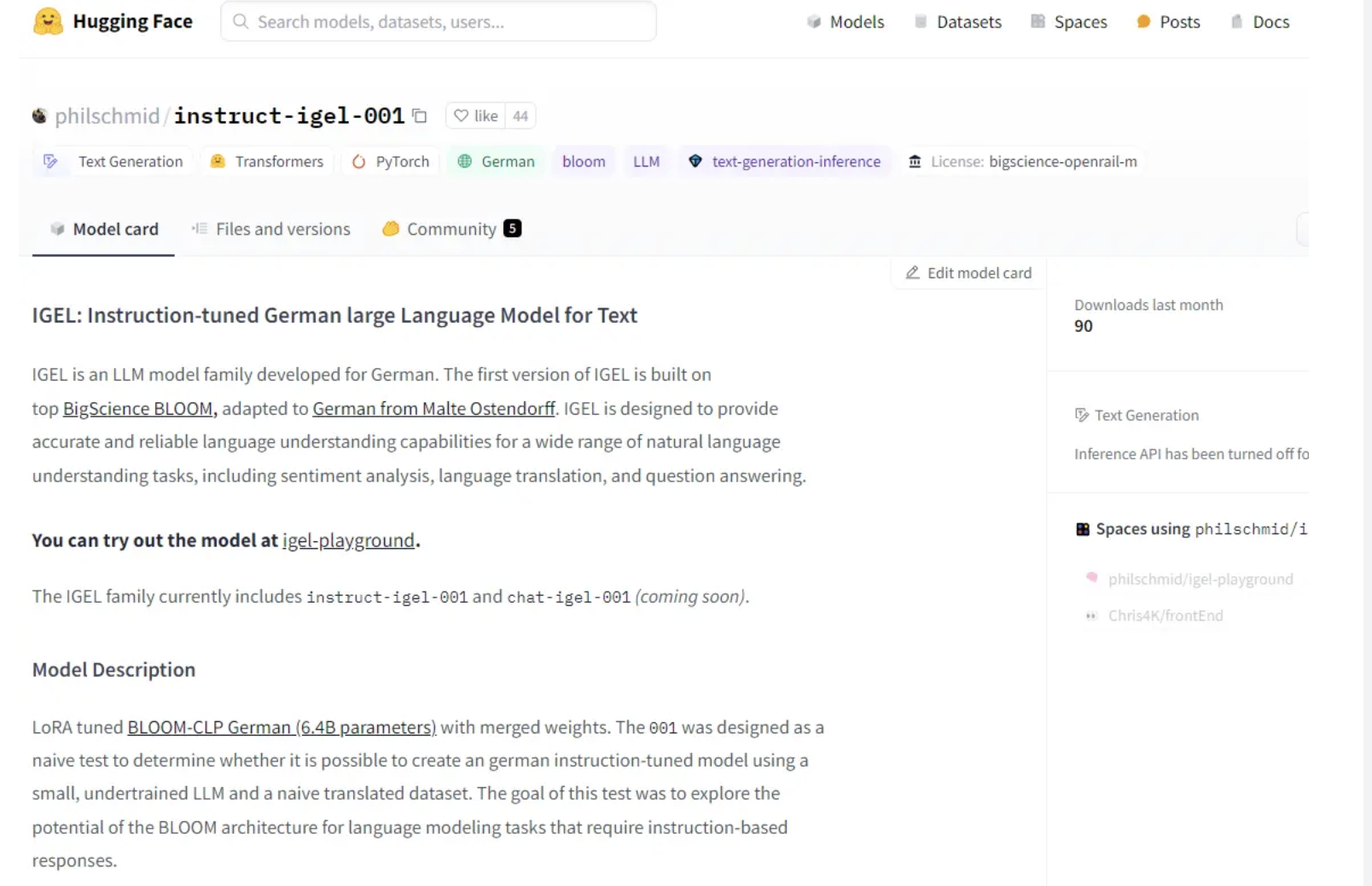Click the Transformers tag icon
Screen dimensions: 1372x886
(x=218, y=161)
